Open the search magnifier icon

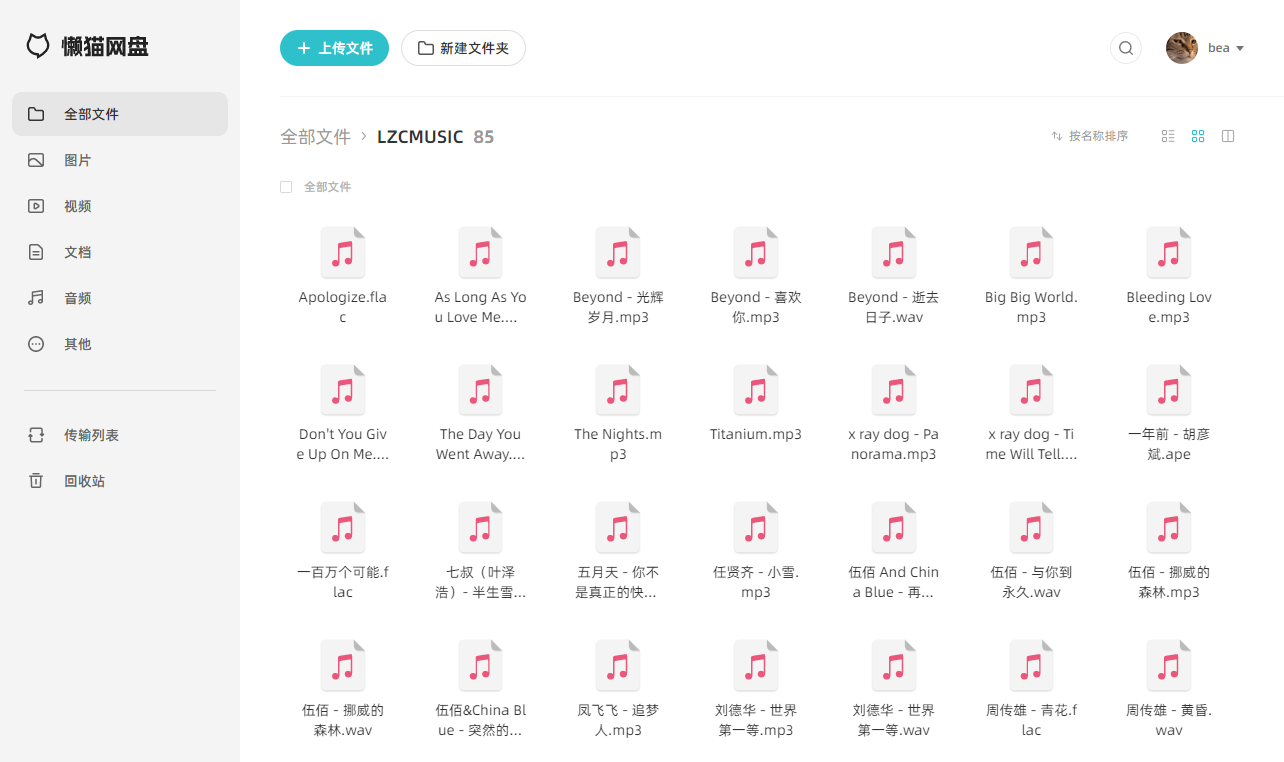[x=1126, y=48]
